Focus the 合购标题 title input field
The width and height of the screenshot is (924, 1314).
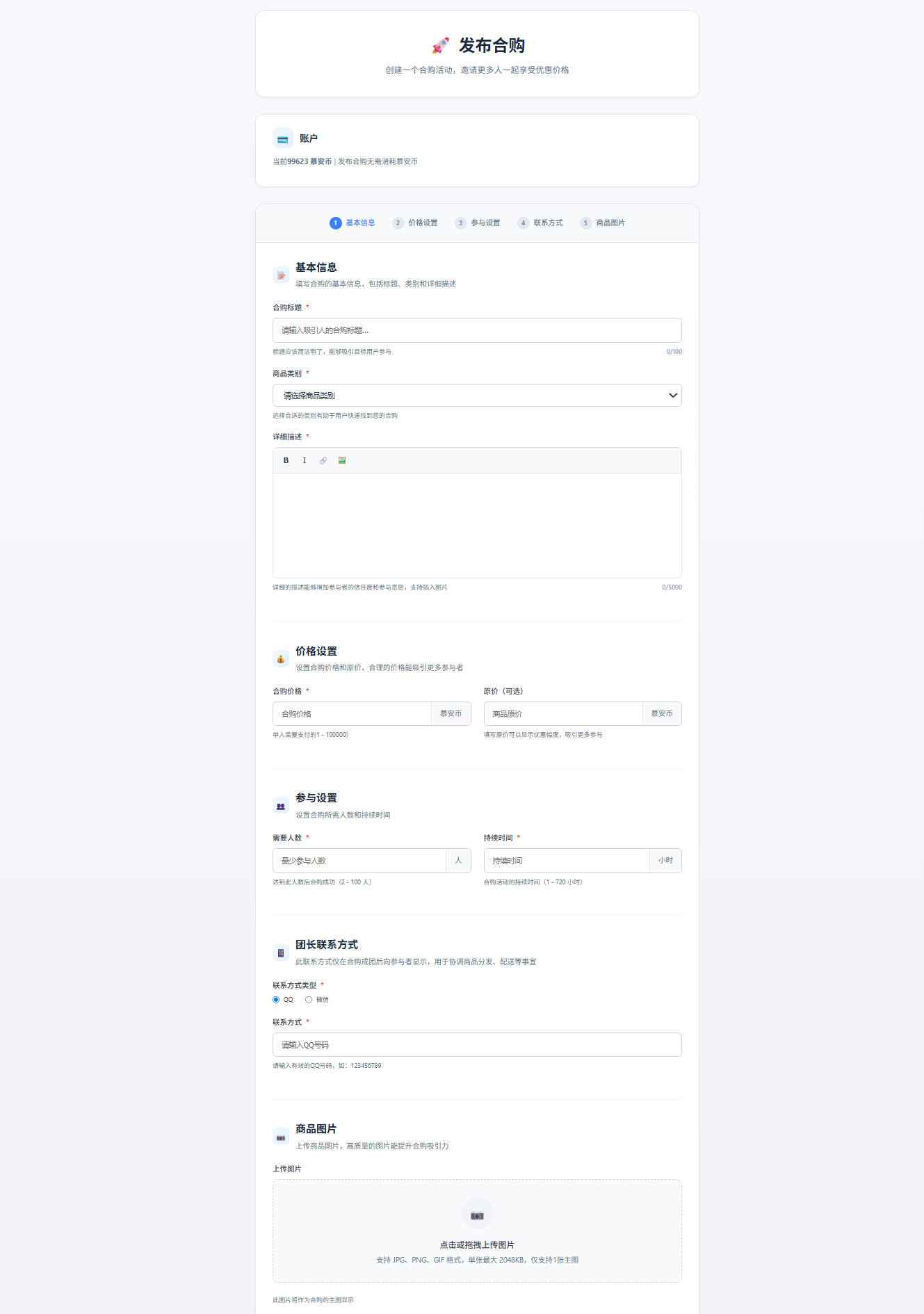pyautogui.click(x=477, y=330)
